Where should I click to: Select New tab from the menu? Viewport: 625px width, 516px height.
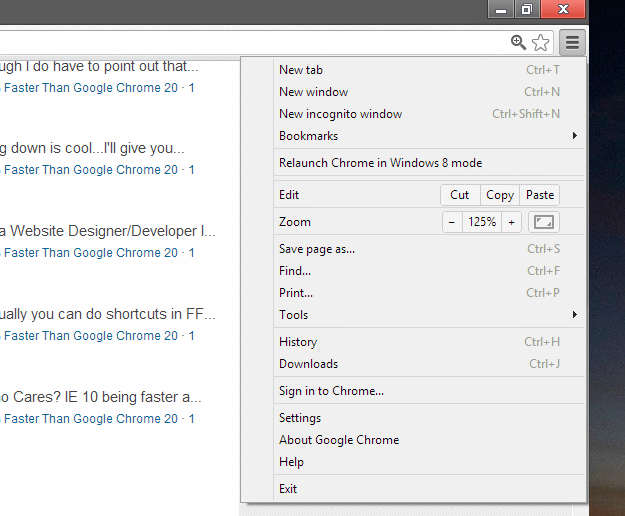click(x=300, y=70)
